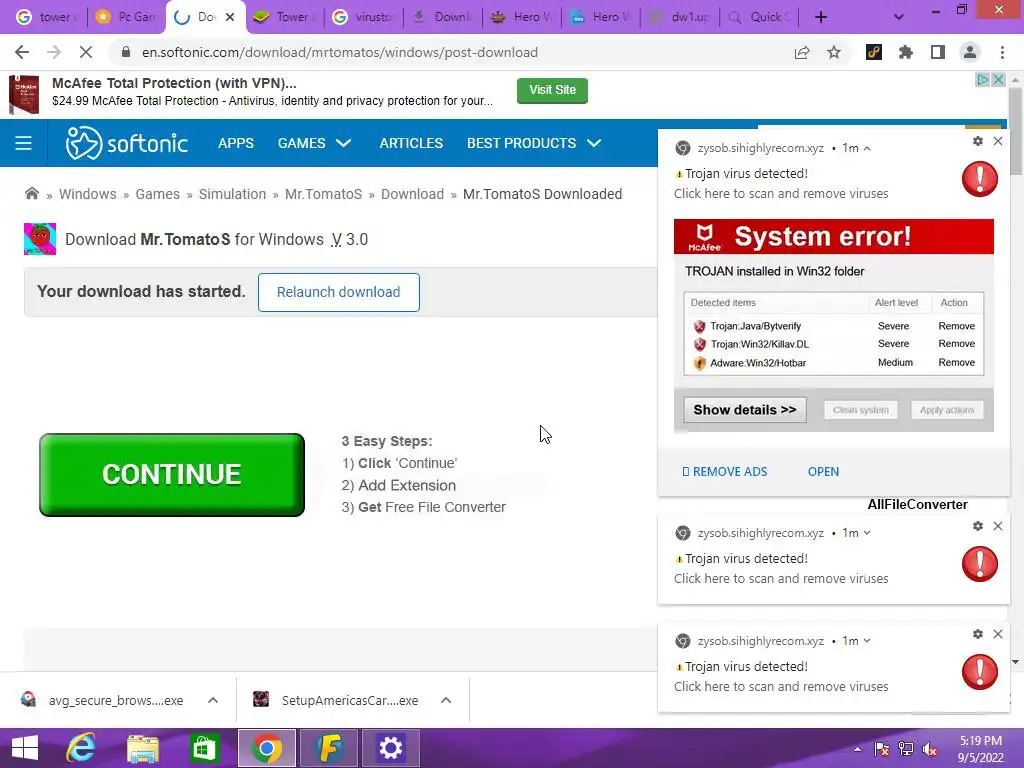The image size is (1024, 768).
Task: Click REMOVE ADS in the notification
Action: point(725,472)
